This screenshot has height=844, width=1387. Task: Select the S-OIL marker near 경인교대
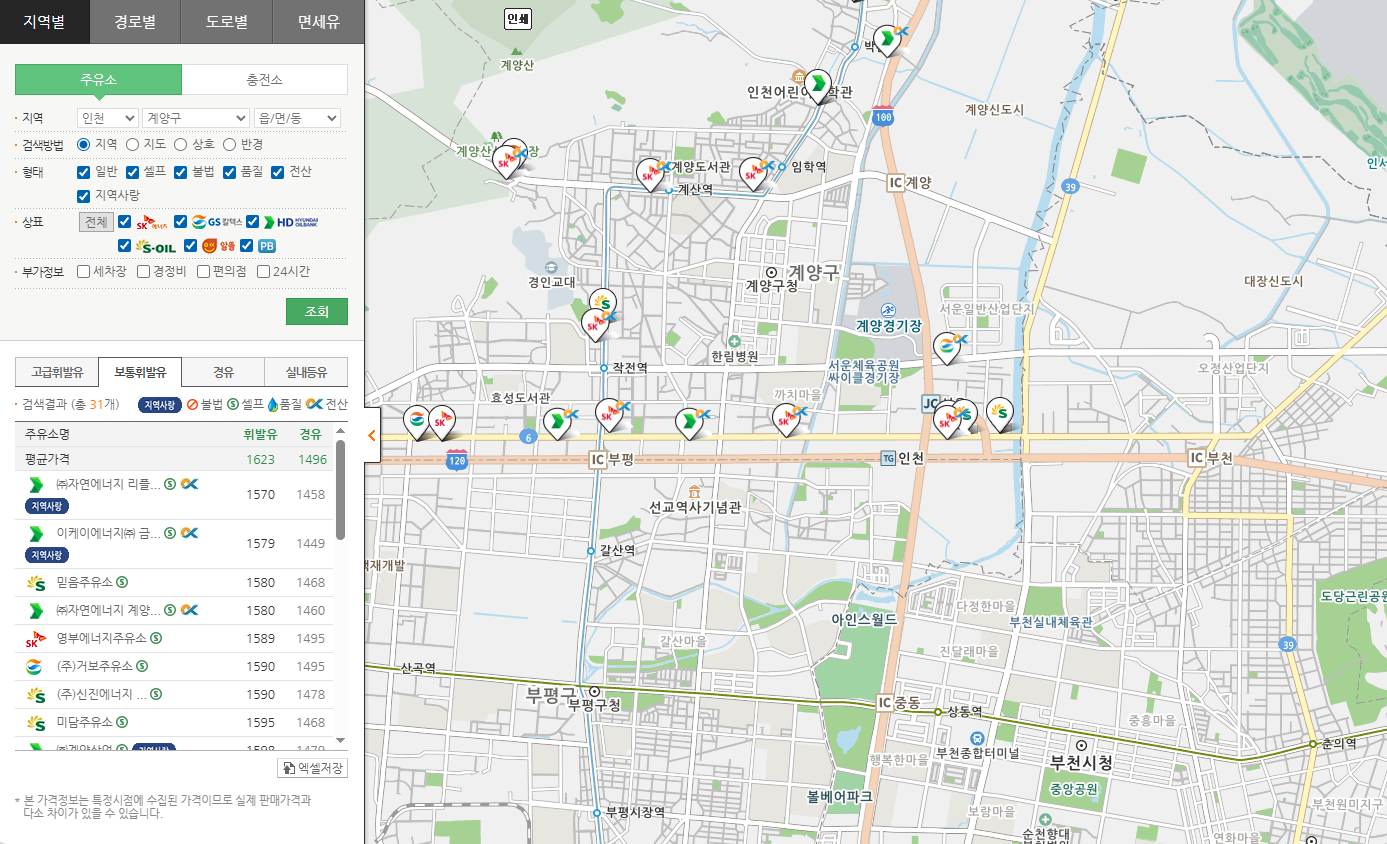tap(602, 302)
